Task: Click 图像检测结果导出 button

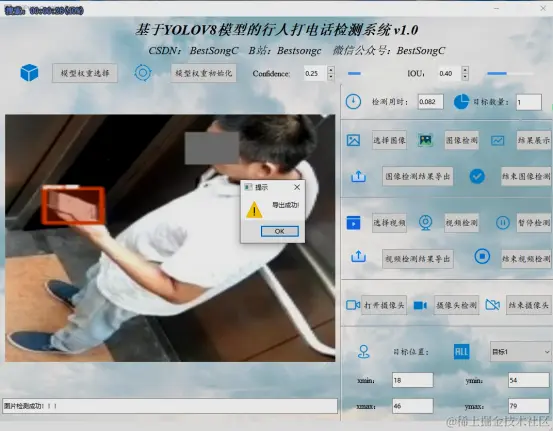Action: [x=418, y=176]
